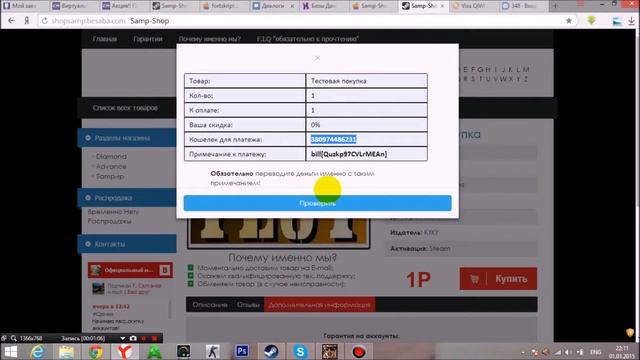Open Photoshop from taskbar
640x360 pixels.
(242, 351)
